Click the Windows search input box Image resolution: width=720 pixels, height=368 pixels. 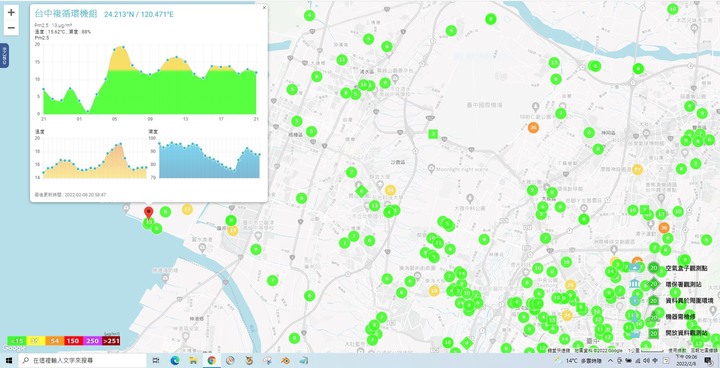coord(82,361)
